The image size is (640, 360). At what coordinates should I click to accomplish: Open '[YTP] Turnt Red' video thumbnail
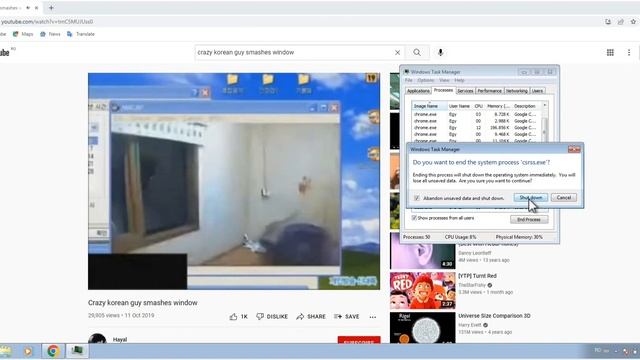pyautogui.click(x=422, y=291)
